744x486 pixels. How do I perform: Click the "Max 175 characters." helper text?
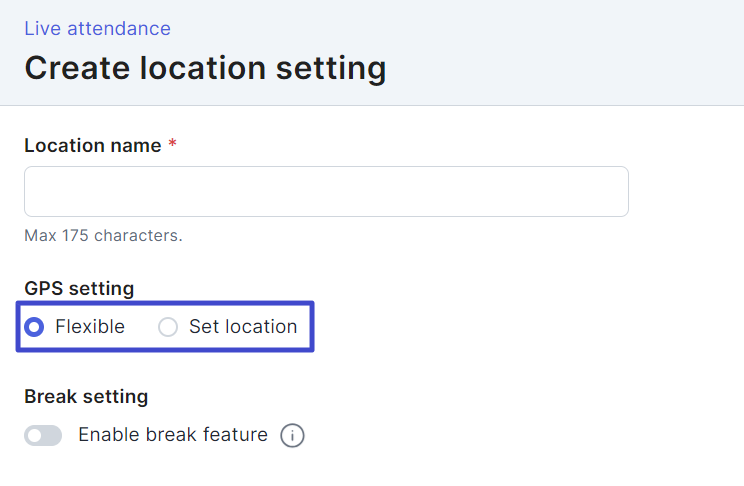[103, 236]
